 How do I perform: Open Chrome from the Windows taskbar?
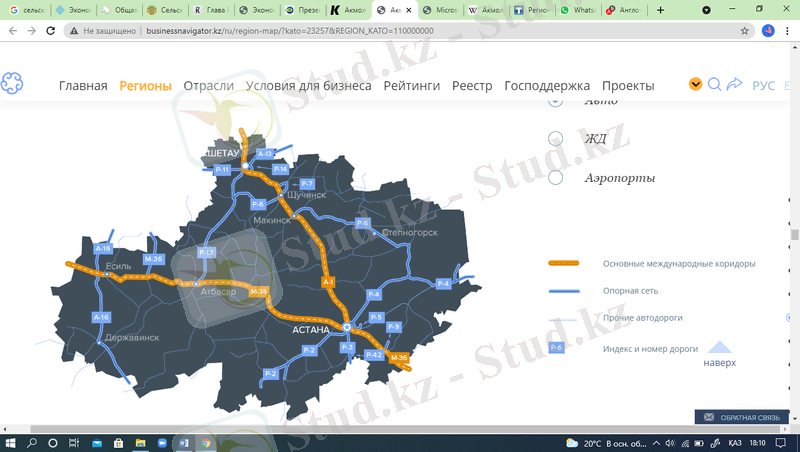205,442
